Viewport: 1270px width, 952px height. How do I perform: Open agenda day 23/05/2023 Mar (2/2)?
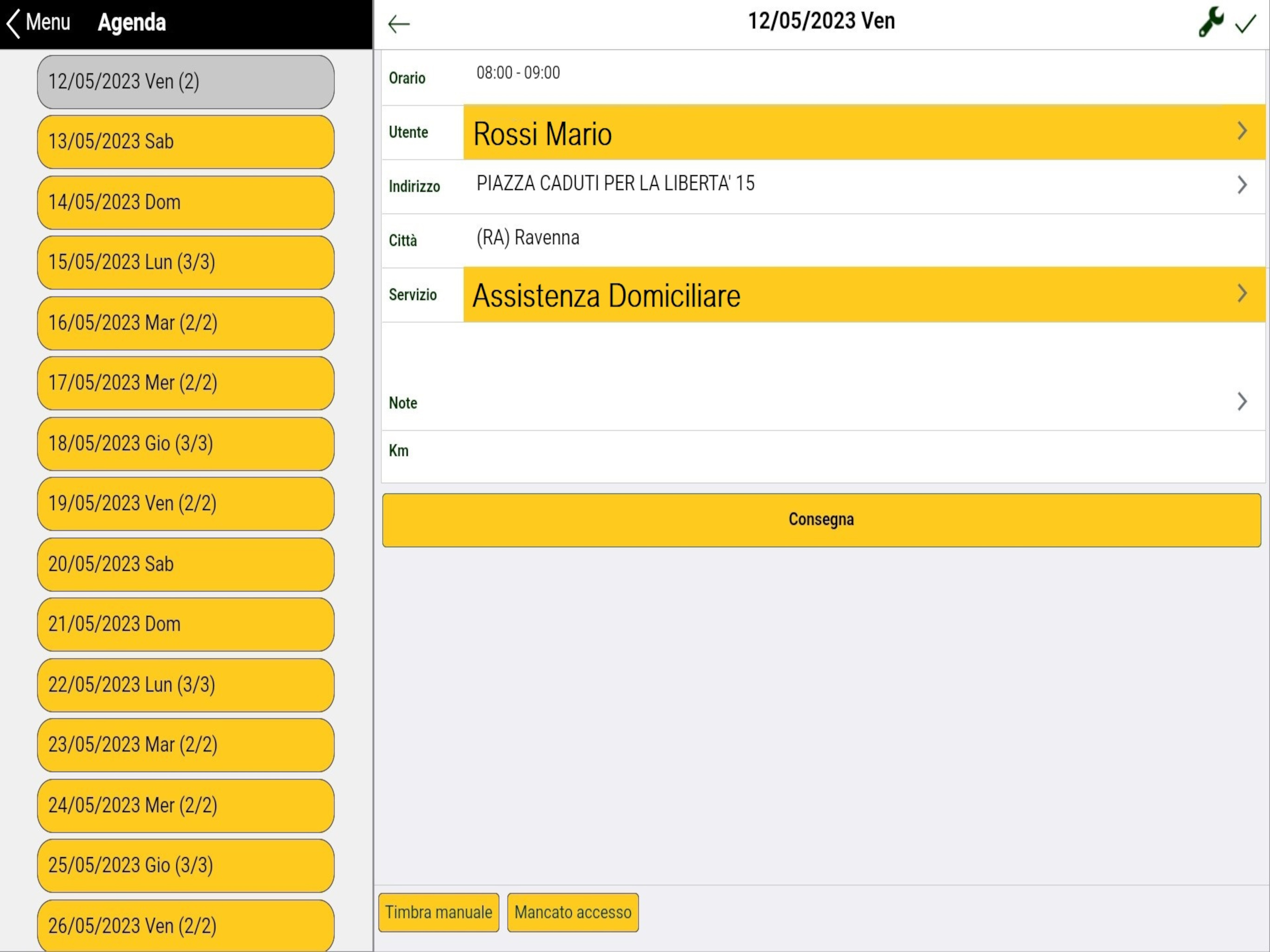[x=185, y=745]
